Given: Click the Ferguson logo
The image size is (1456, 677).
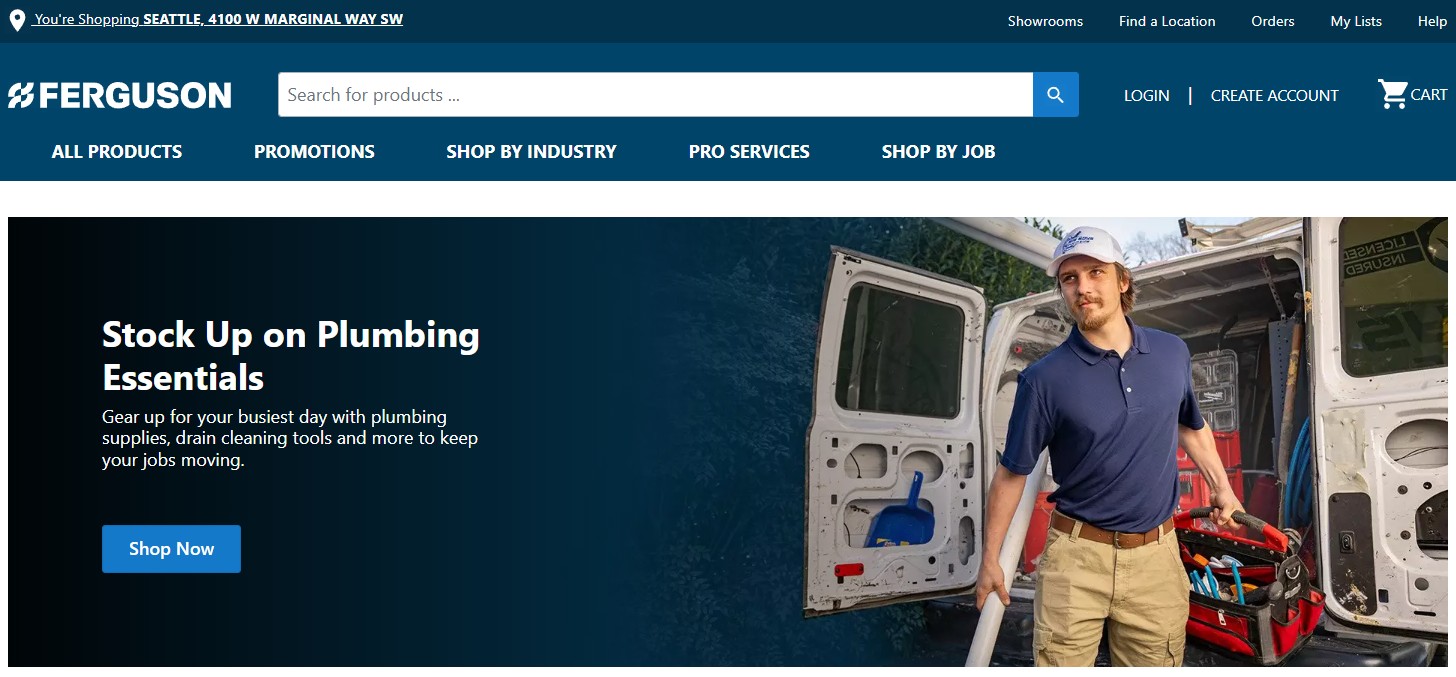Looking at the screenshot, I should tap(120, 95).
